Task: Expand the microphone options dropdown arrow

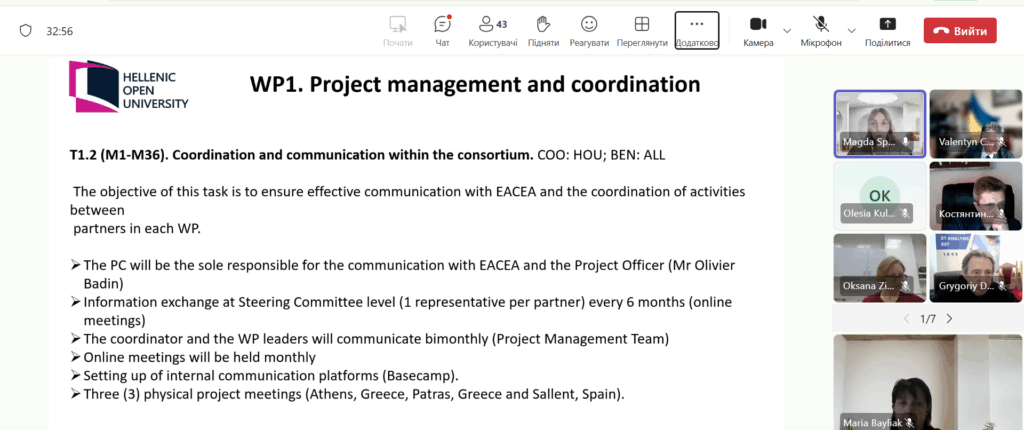Action: coord(852,30)
